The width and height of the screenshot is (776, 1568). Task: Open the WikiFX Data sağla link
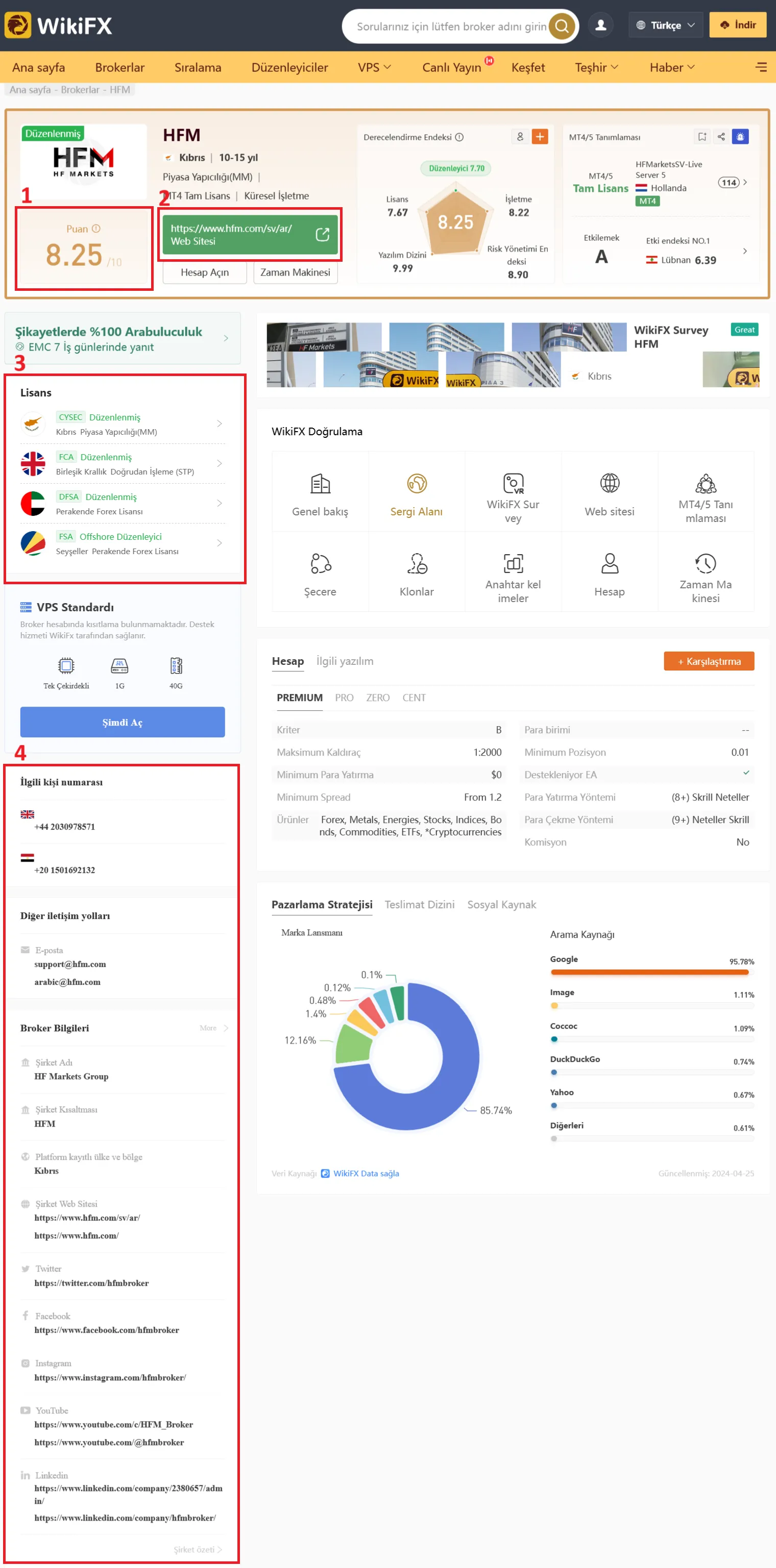[366, 1173]
